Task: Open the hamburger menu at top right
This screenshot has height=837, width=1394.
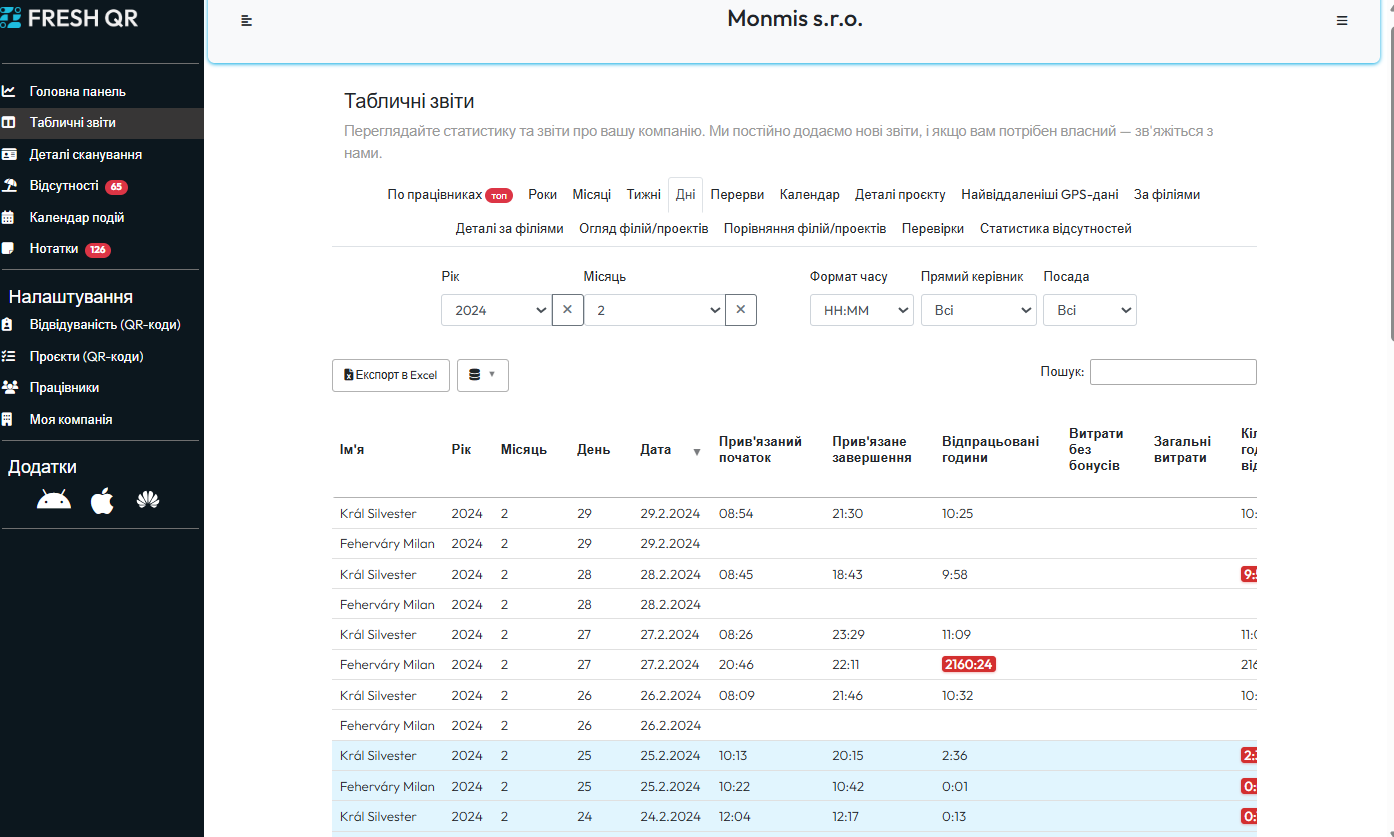Action: tap(1342, 21)
